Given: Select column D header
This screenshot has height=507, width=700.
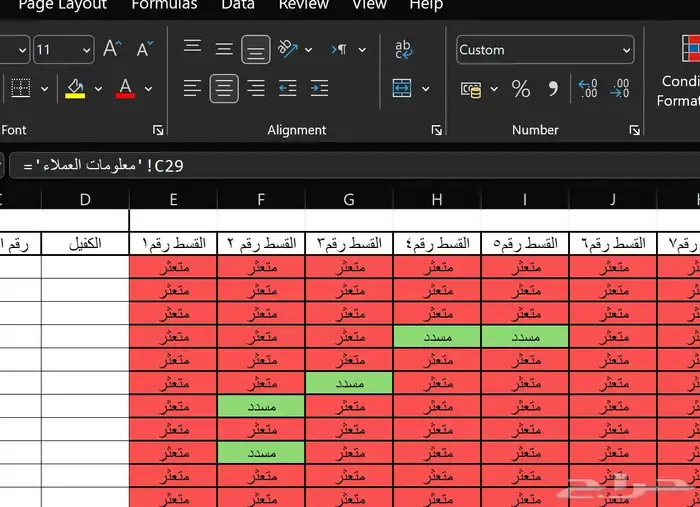Looking at the screenshot, I should click(85, 199).
